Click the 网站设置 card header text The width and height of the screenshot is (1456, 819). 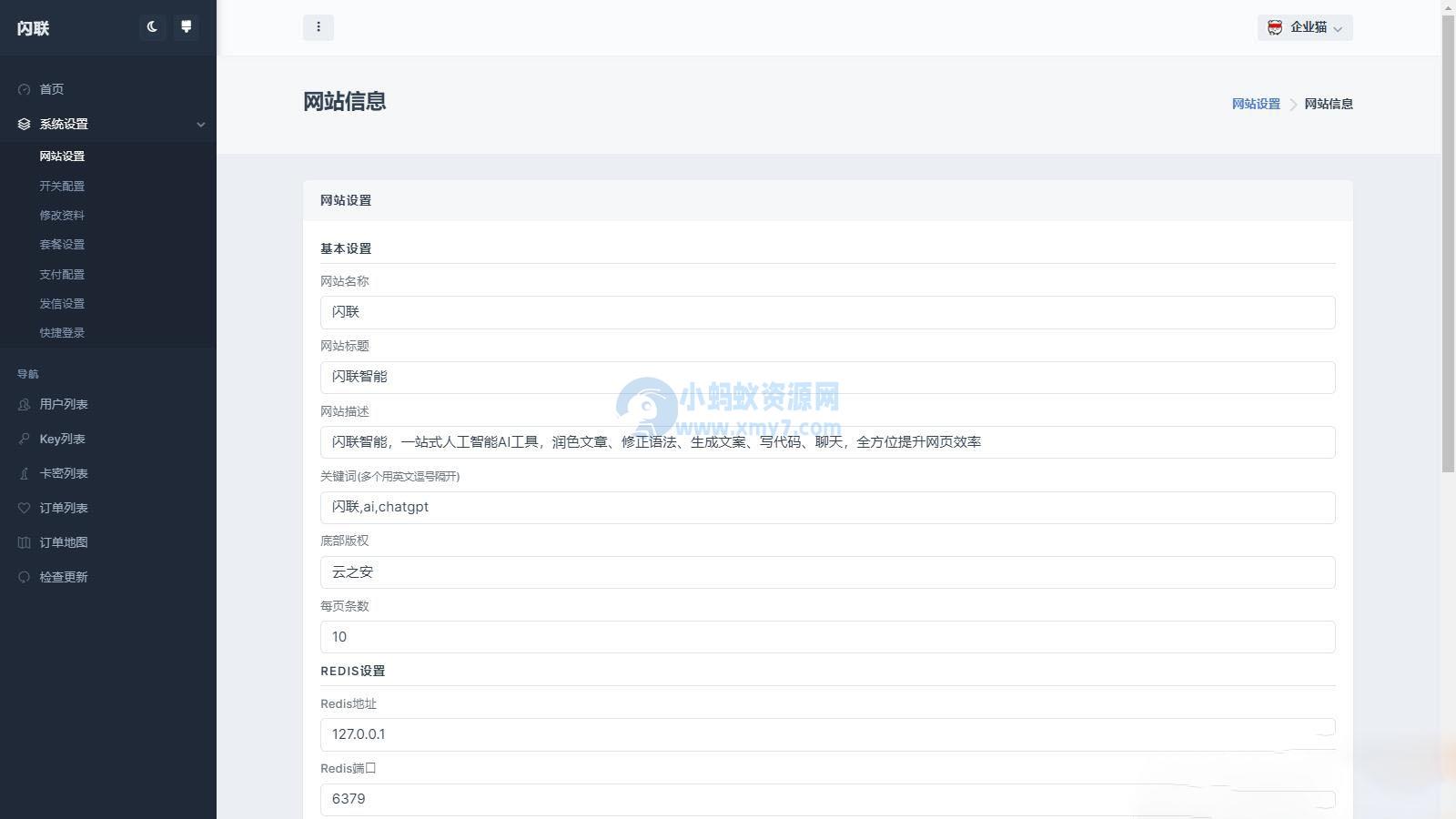(346, 200)
